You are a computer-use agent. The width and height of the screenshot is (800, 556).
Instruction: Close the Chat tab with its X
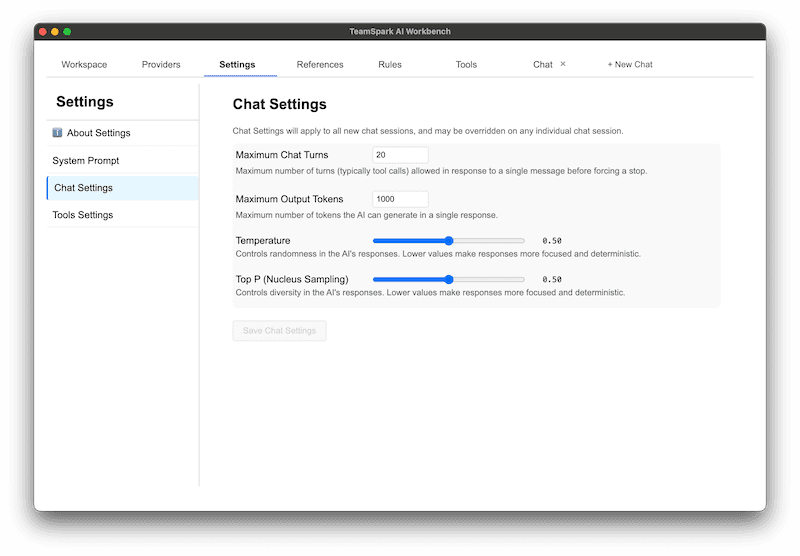(x=563, y=64)
